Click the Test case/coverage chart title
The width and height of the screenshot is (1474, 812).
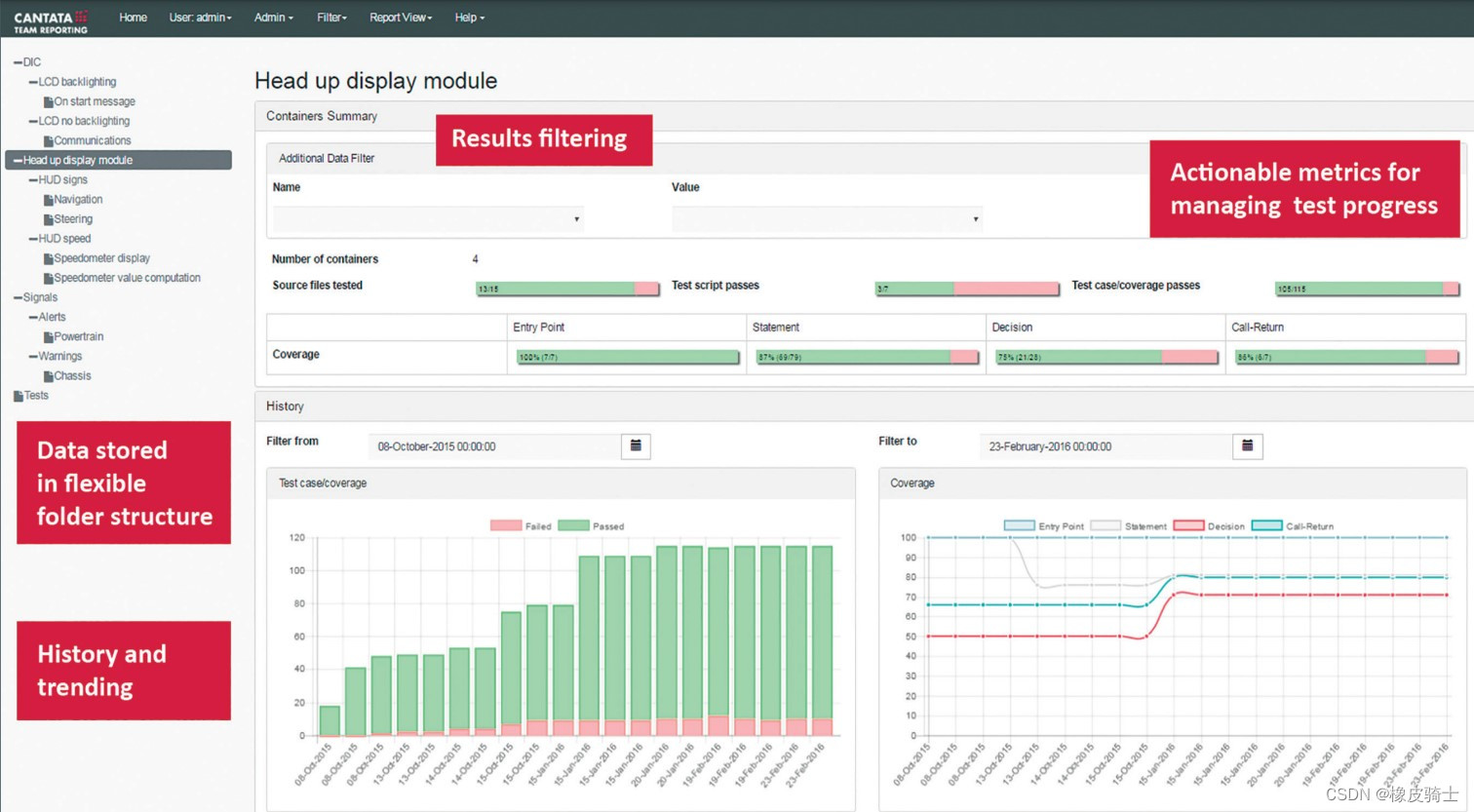coord(323,483)
